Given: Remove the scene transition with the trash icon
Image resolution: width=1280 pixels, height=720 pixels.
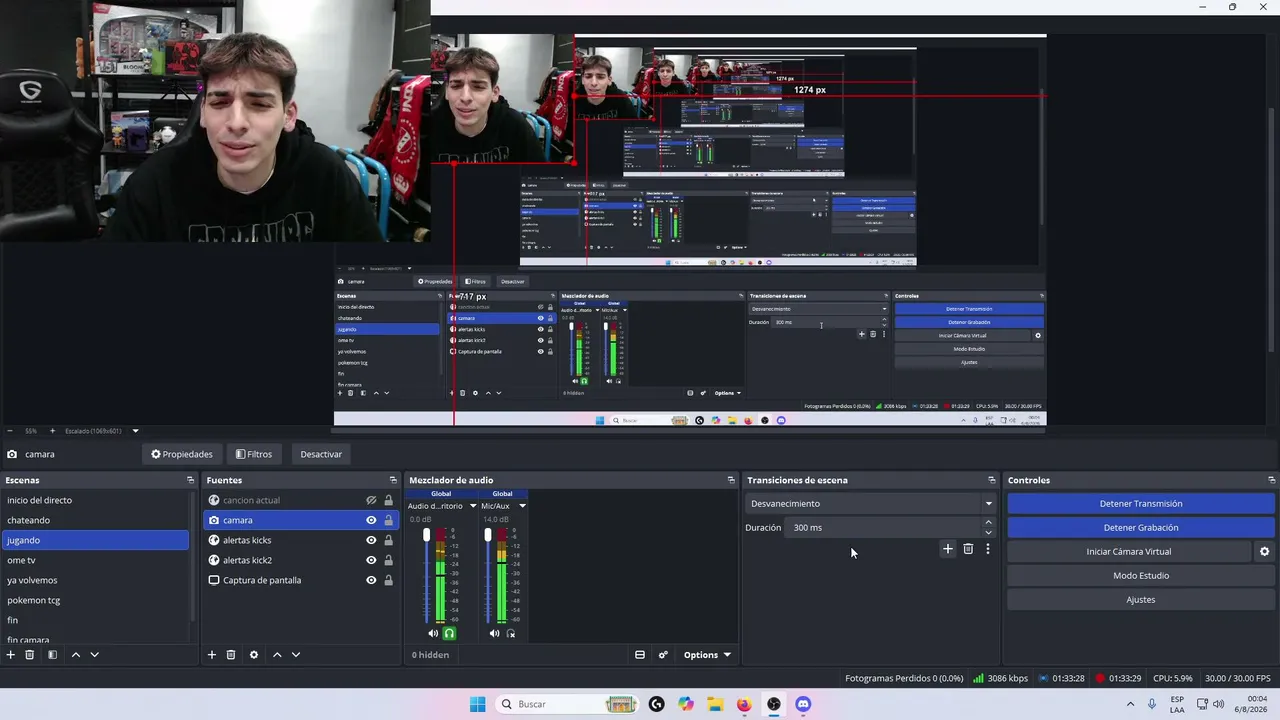Looking at the screenshot, I should pyautogui.click(x=968, y=549).
